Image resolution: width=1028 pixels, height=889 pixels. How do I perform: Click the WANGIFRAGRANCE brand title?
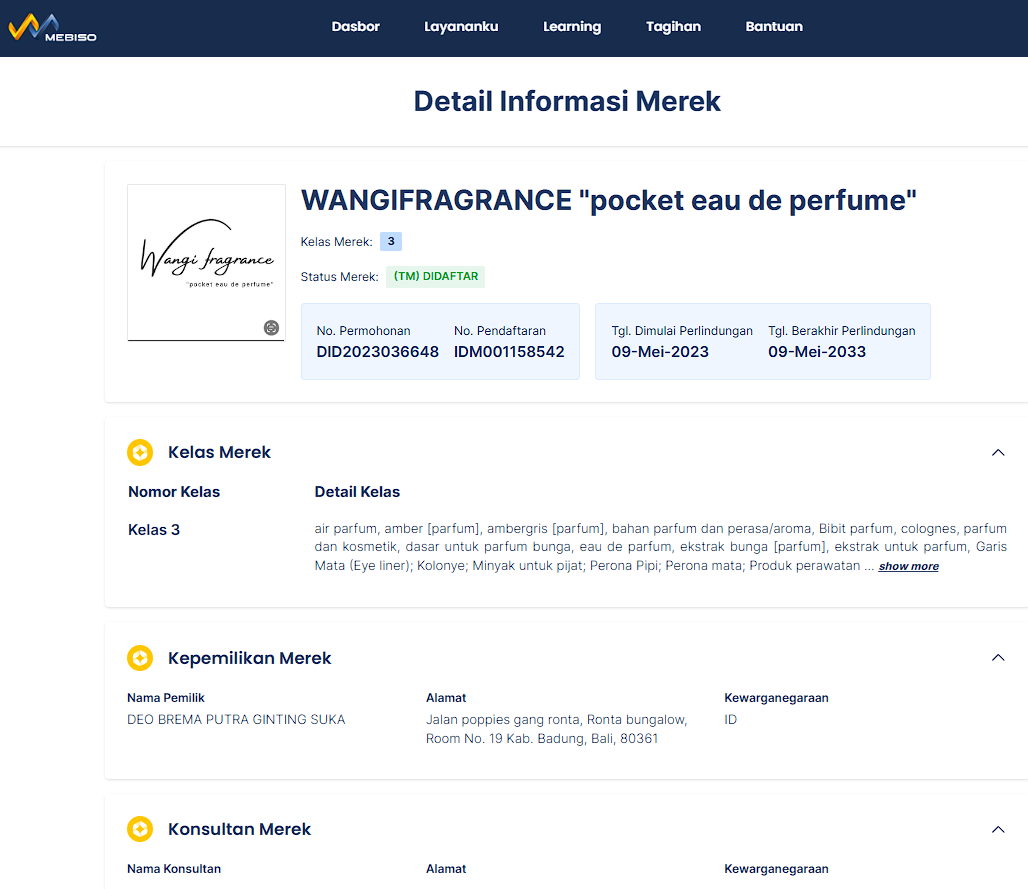(608, 201)
